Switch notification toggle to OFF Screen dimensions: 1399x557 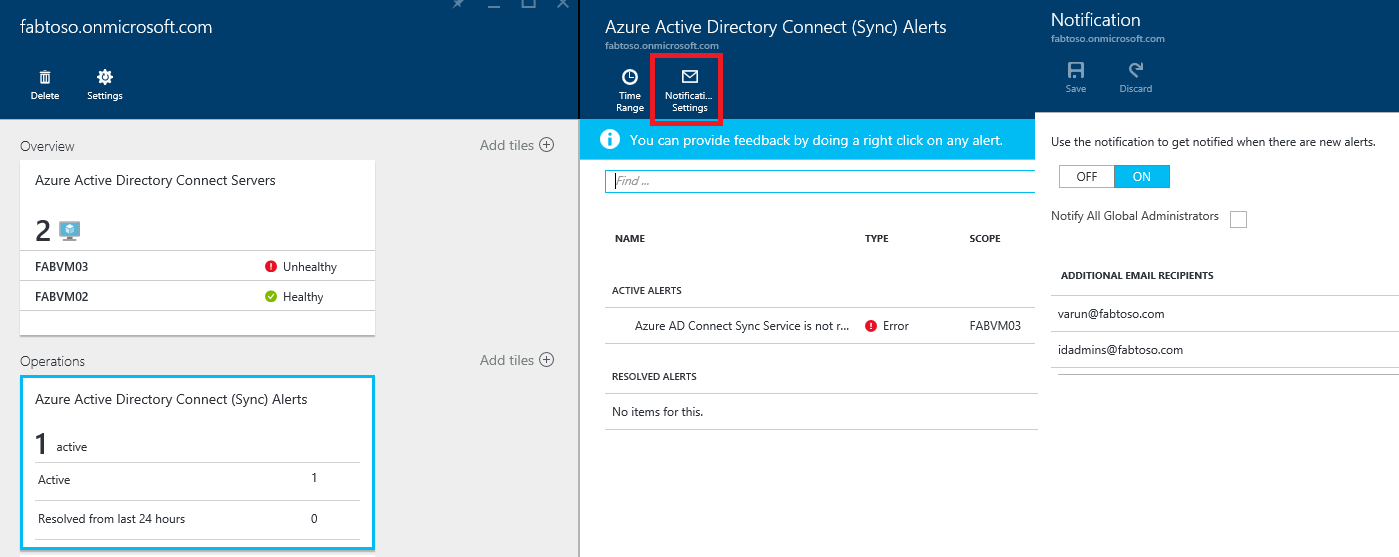coord(1087,177)
